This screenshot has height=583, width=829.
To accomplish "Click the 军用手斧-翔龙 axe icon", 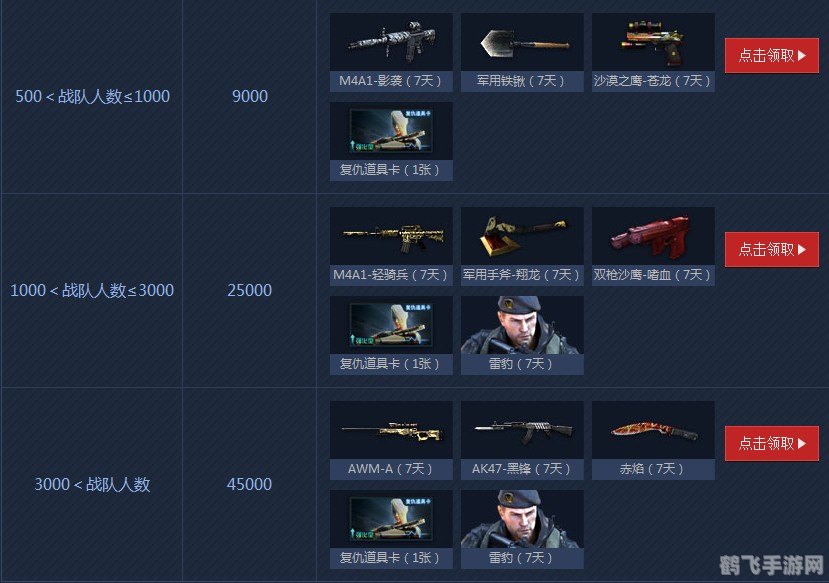I will pyautogui.click(x=522, y=236).
